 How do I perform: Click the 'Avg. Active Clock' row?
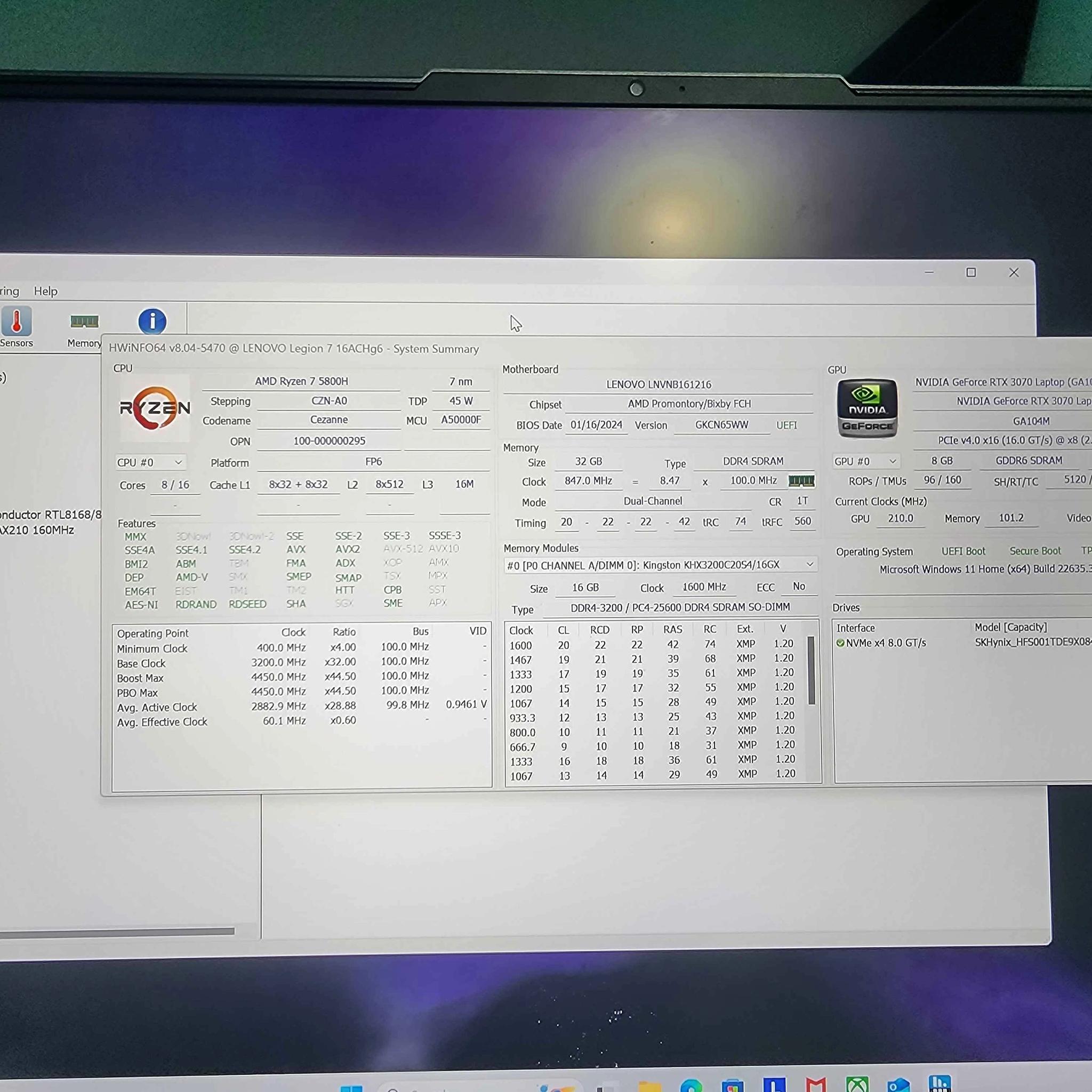tap(302, 706)
